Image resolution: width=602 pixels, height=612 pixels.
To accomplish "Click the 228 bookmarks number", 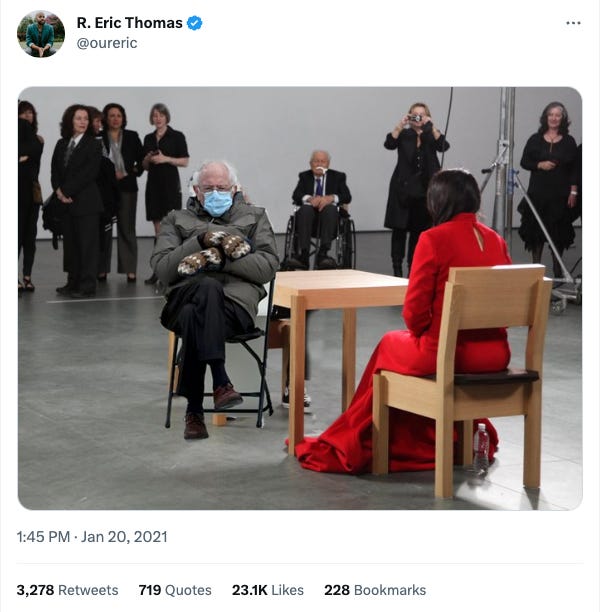I will [337, 590].
